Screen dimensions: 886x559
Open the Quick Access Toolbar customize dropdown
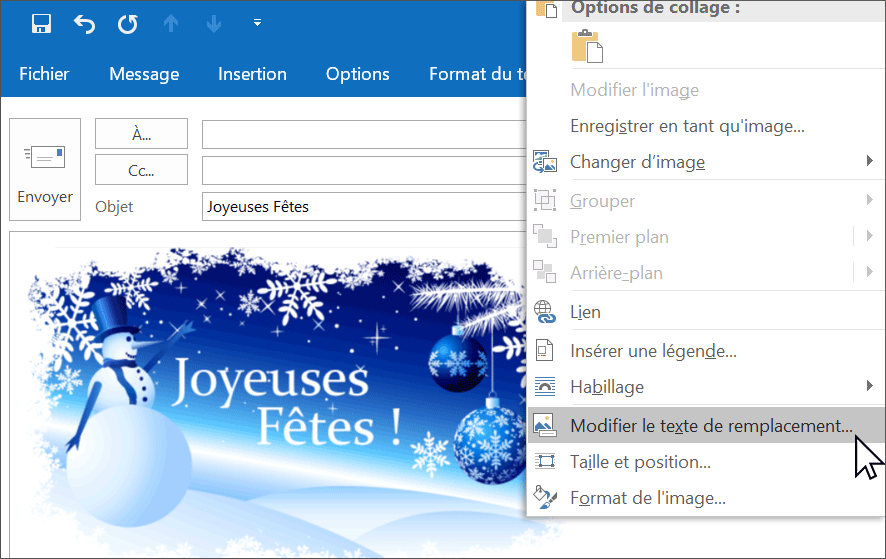257,22
